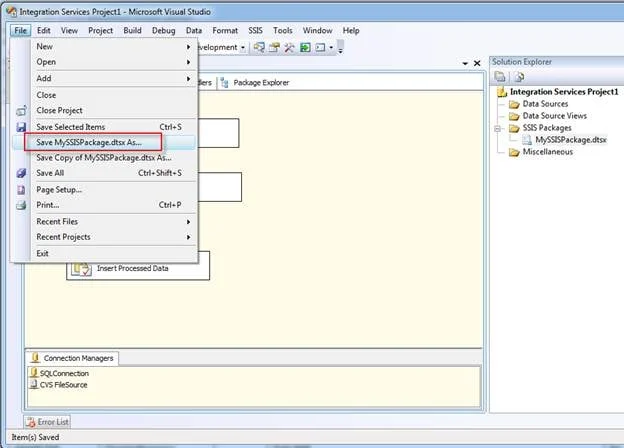The height and width of the screenshot is (448, 624).
Task: Open the arrow beside the Command Window icon
Action: [x=331, y=47]
